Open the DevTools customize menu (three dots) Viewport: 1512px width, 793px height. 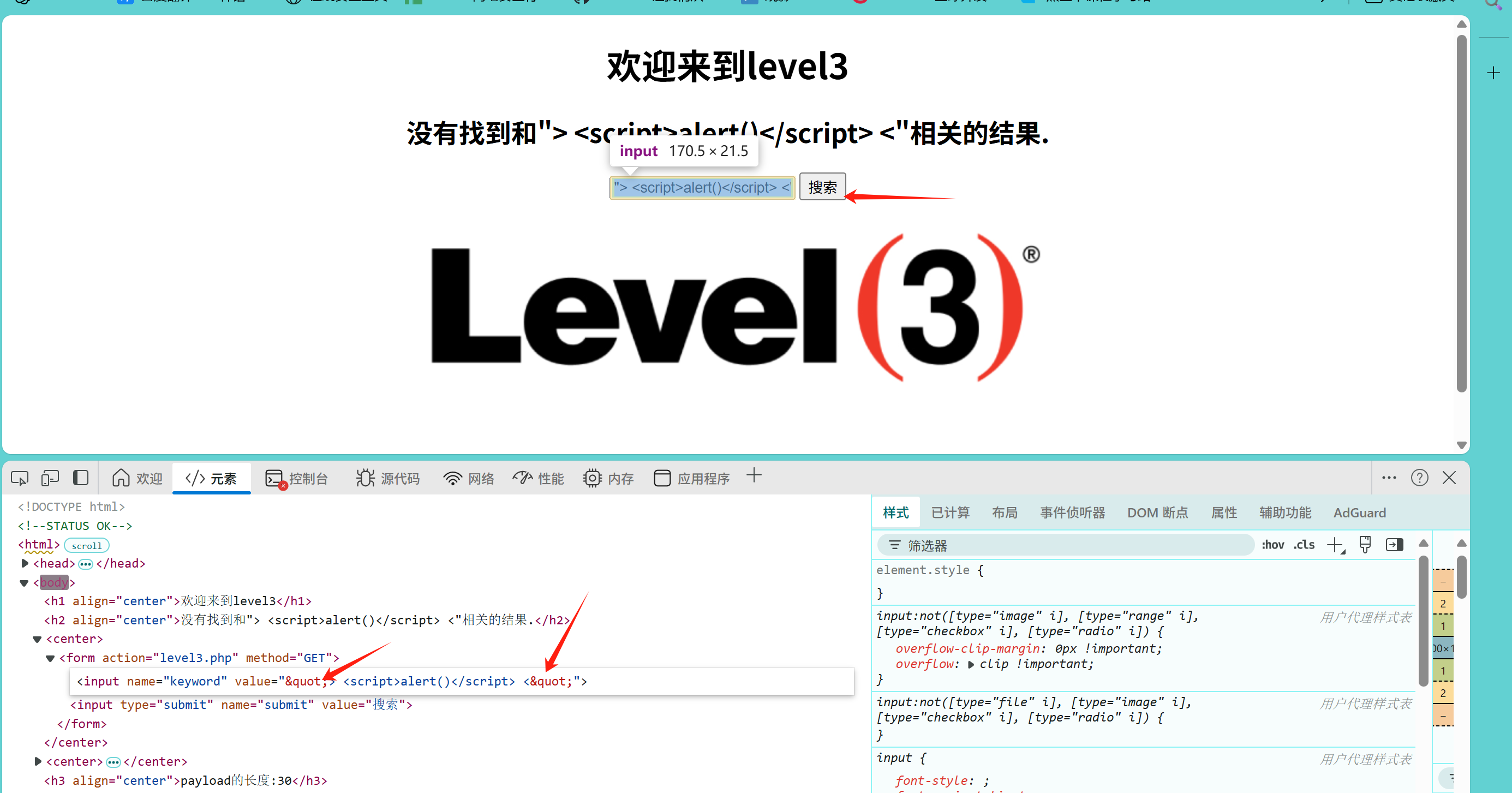click(1389, 477)
